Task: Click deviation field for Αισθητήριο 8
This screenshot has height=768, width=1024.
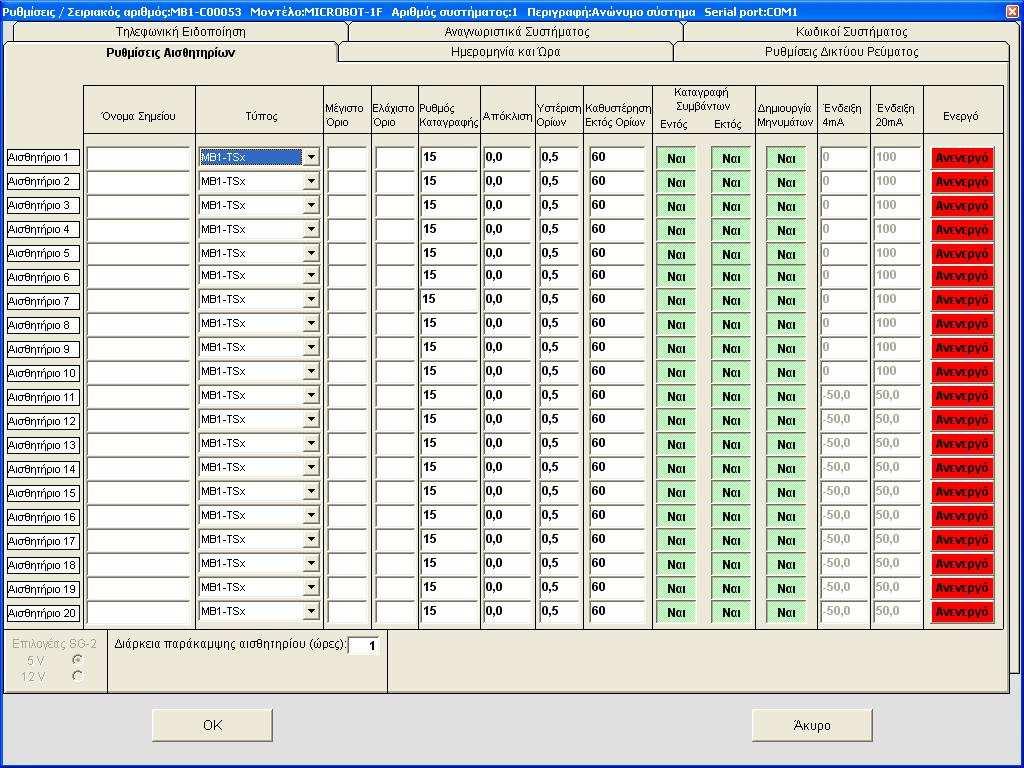Action: click(x=508, y=323)
